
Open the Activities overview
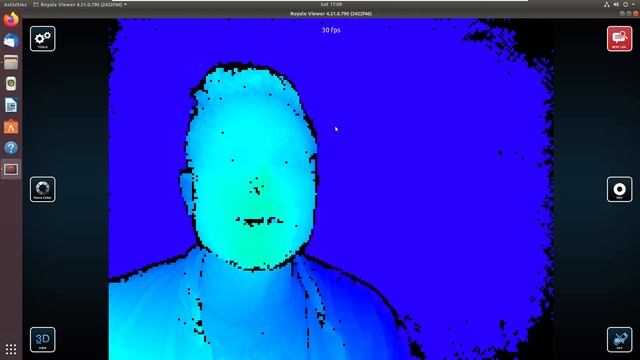(x=15, y=4)
